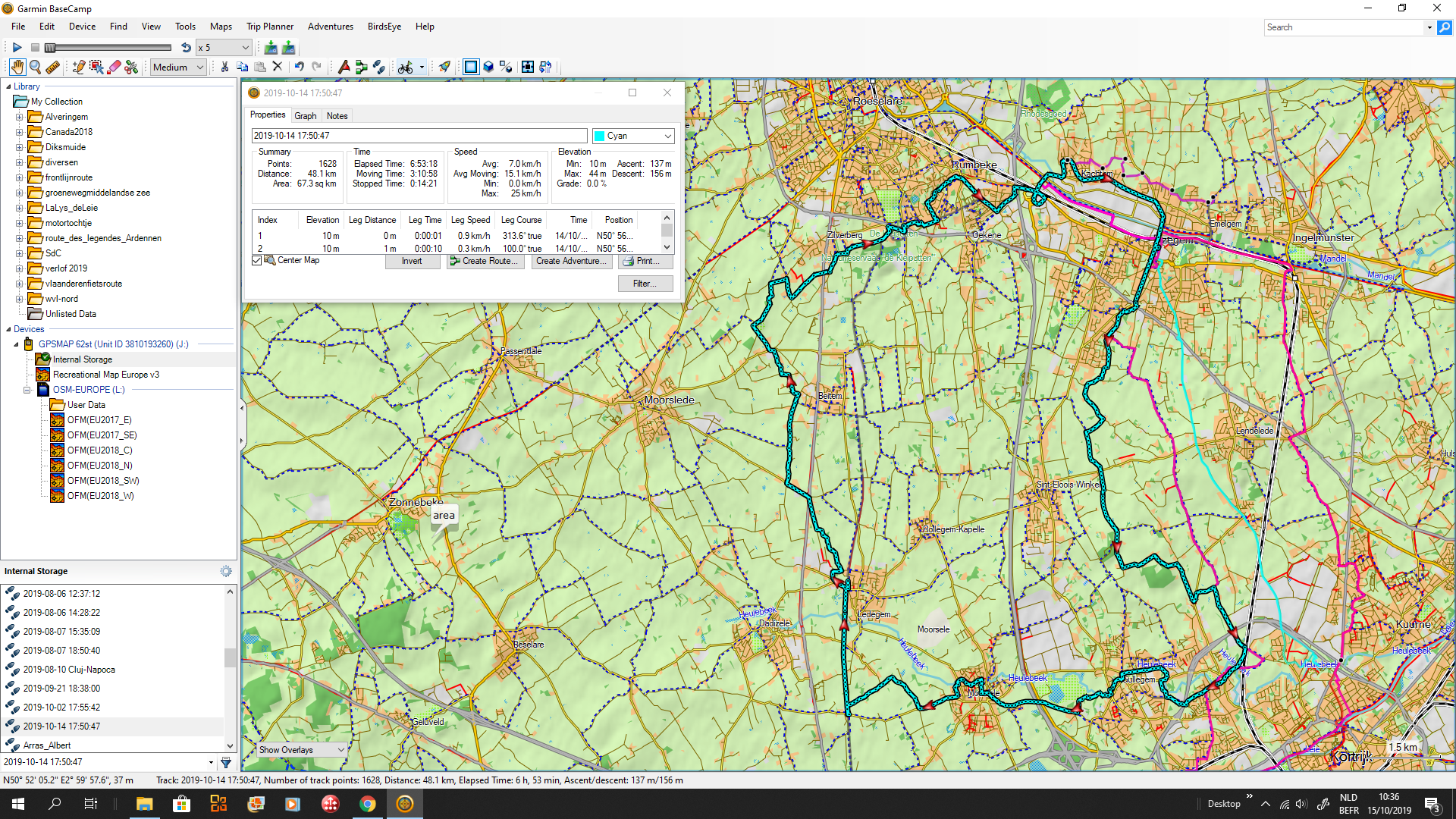Viewport: 1456px width, 819px height.
Task: Select the Measure ruler tool
Action: click(x=52, y=67)
